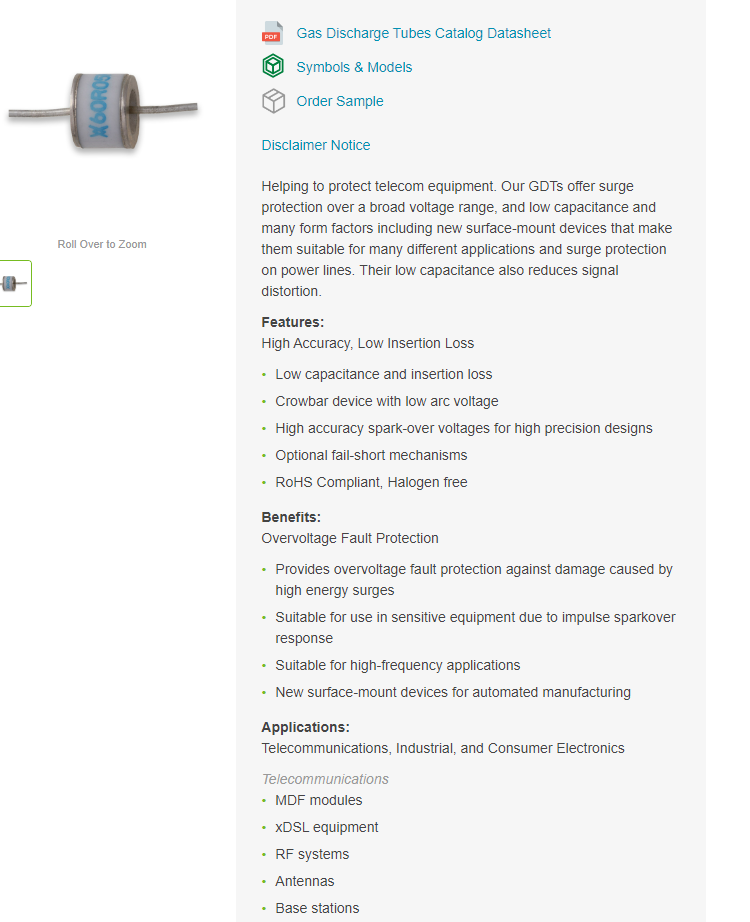The width and height of the screenshot is (750, 922).
Task: Click the RoHS Compliant, Halogen free bullet
Action: click(x=371, y=482)
